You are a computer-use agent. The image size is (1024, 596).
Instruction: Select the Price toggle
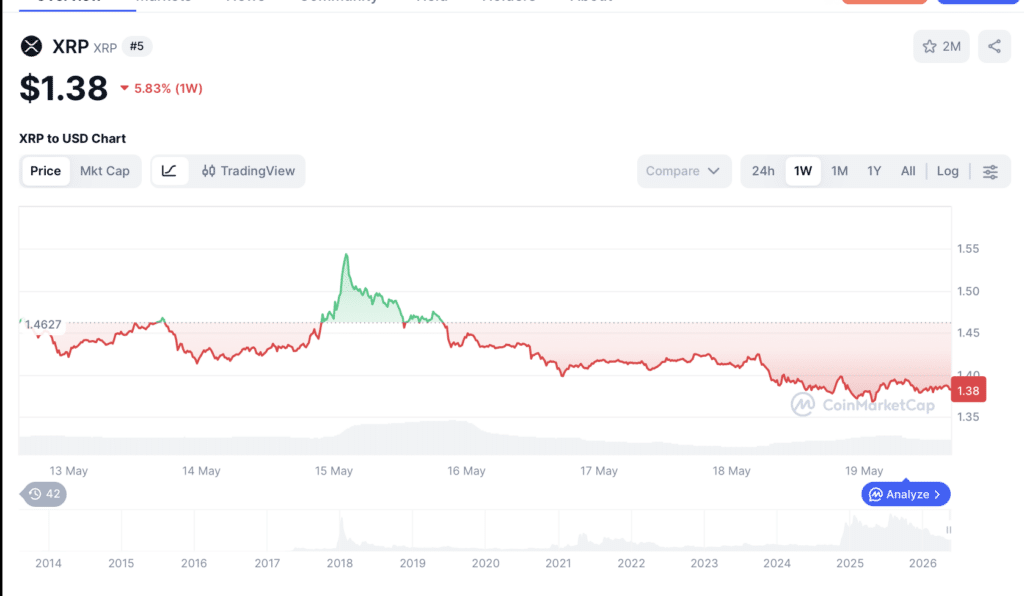(45, 171)
